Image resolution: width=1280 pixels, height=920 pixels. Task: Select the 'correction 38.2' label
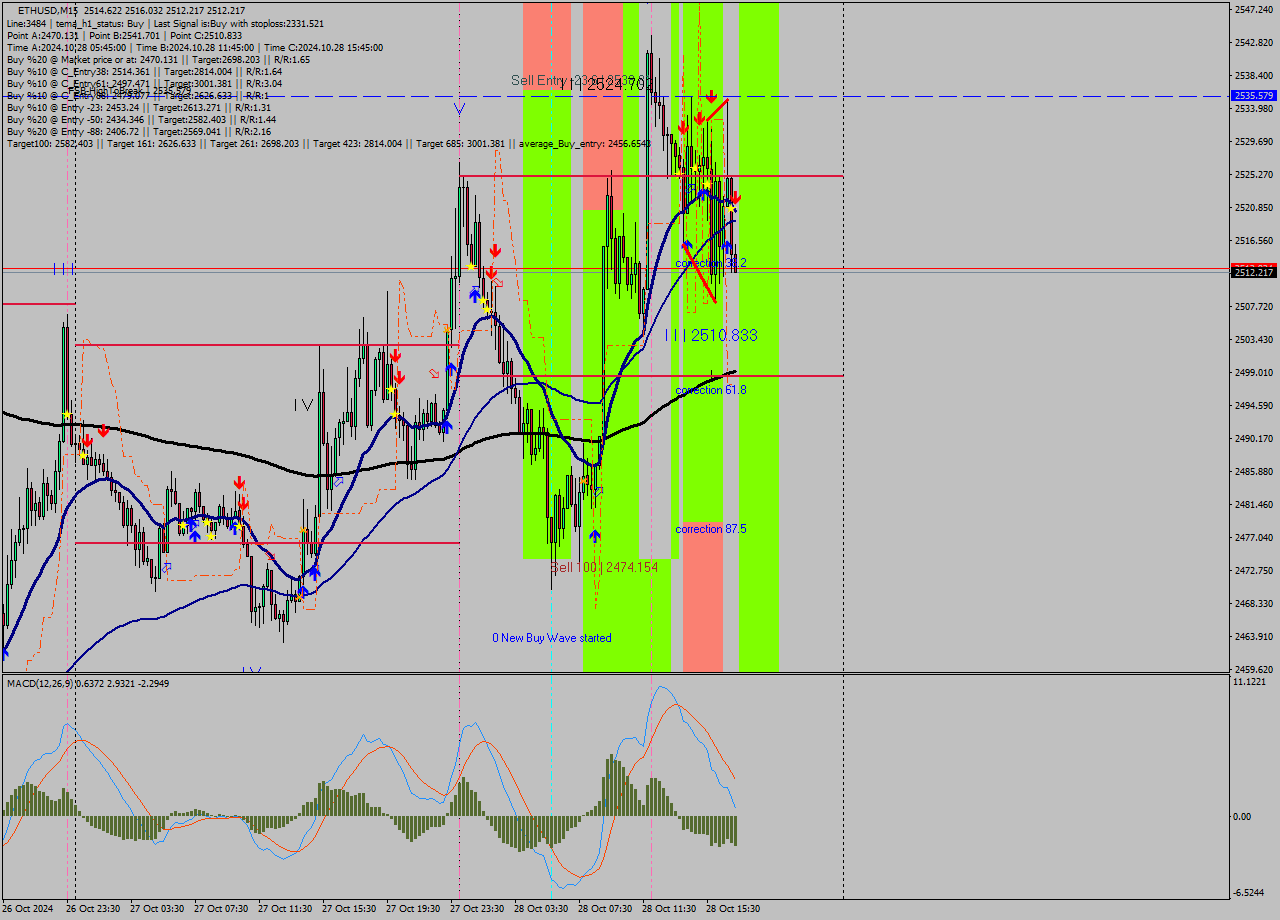(711, 262)
